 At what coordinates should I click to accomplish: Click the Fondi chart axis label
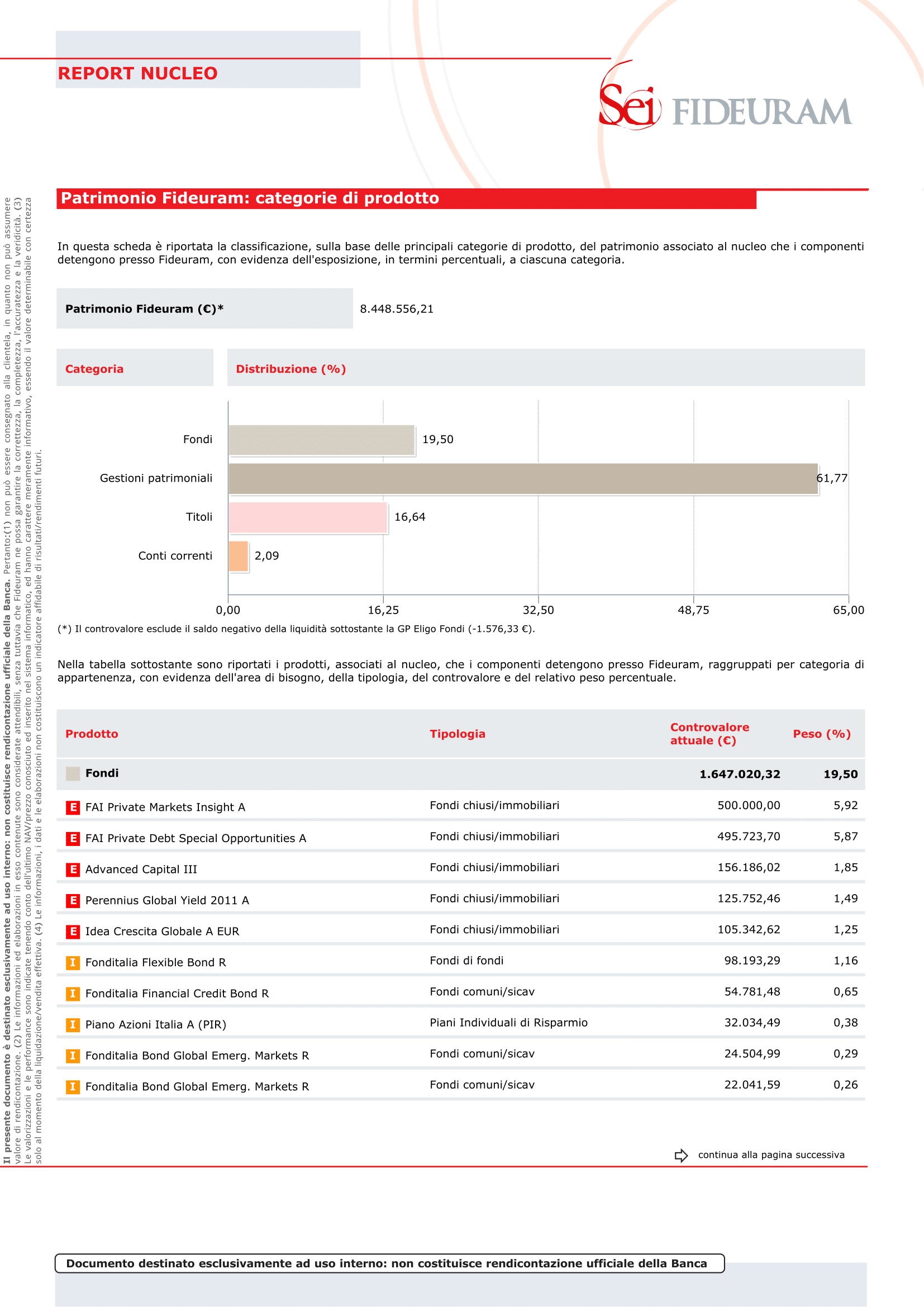click(197, 439)
